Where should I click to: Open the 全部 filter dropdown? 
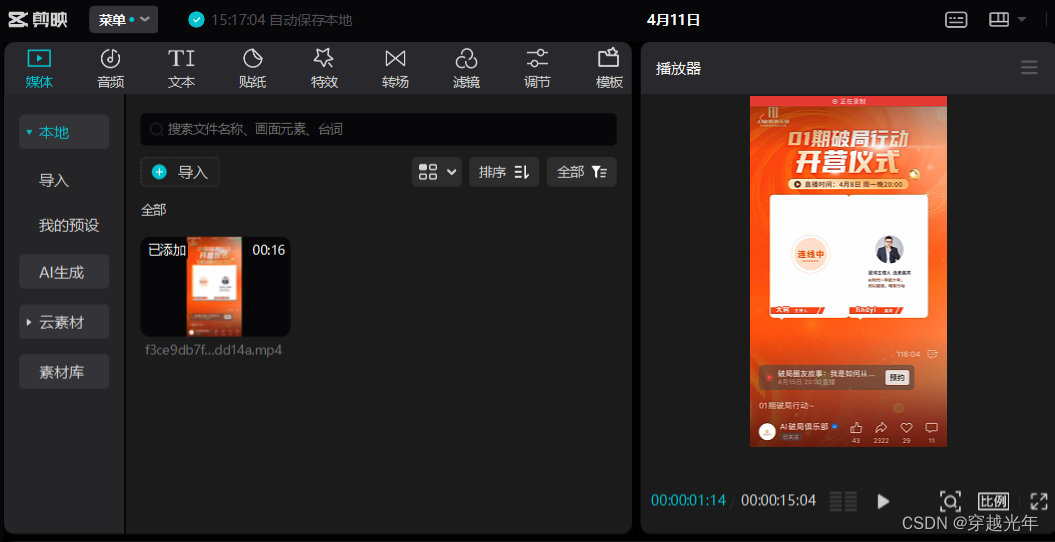[581, 172]
